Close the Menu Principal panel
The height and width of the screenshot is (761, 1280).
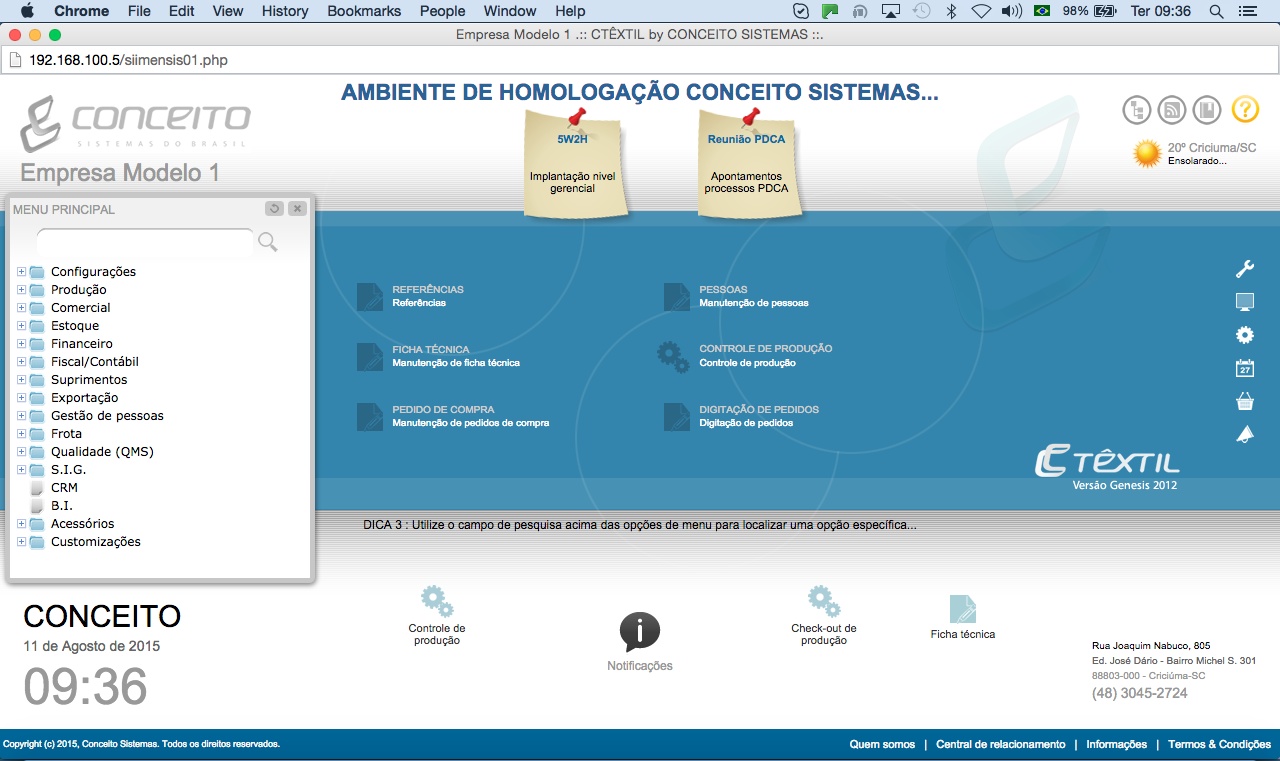(x=297, y=209)
